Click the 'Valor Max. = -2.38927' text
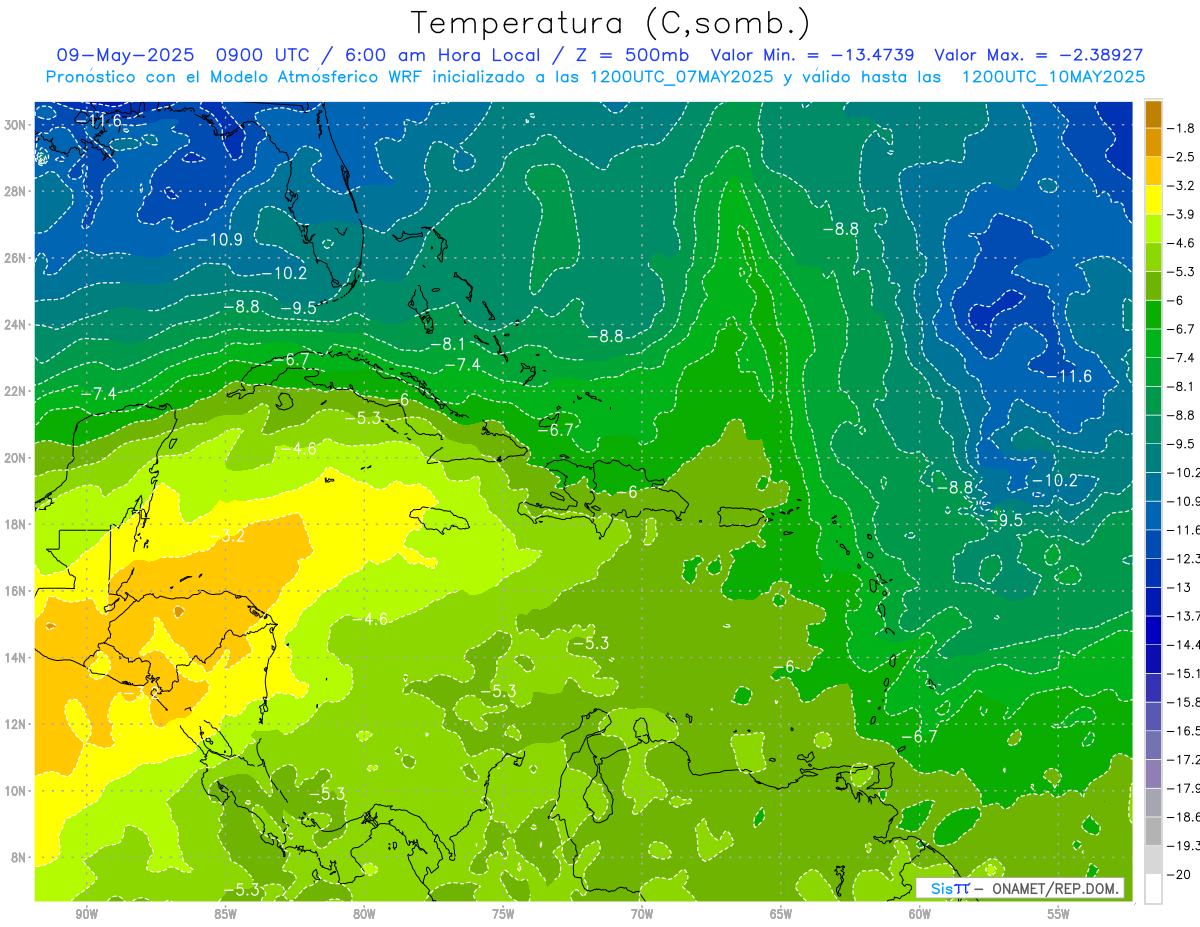The height and width of the screenshot is (927, 1200). 1039,55
